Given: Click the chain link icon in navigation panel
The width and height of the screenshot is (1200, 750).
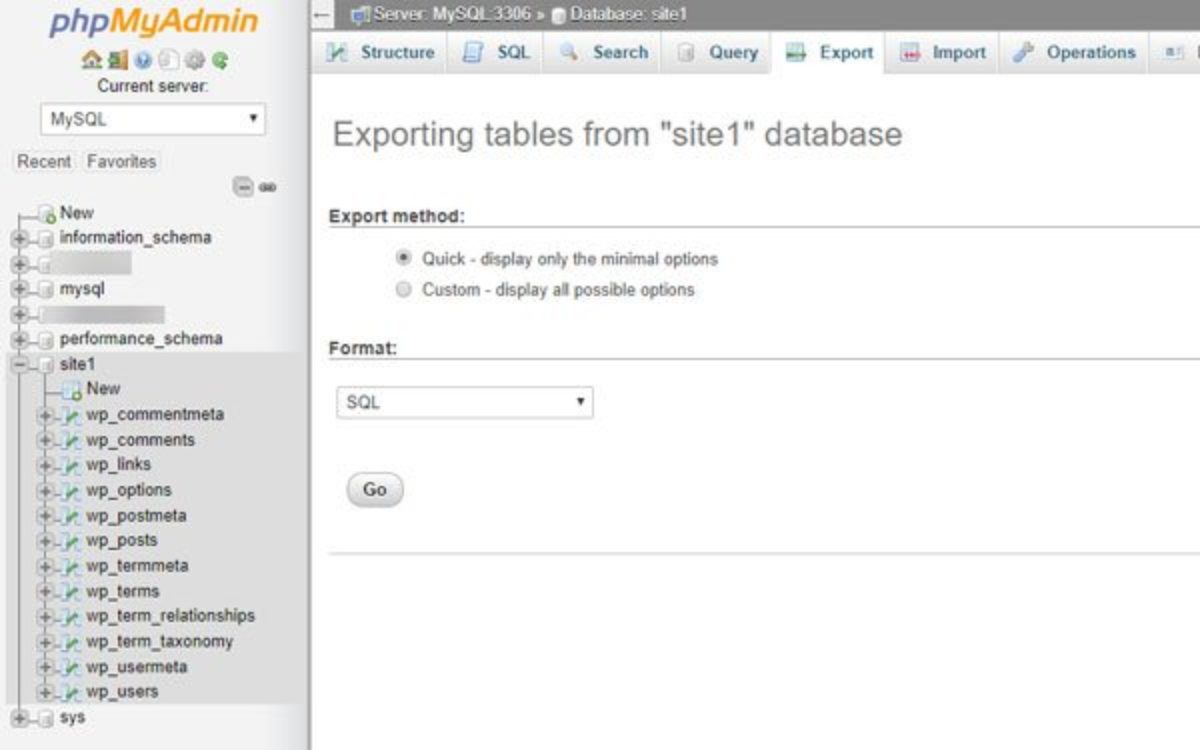Looking at the screenshot, I should point(267,187).
